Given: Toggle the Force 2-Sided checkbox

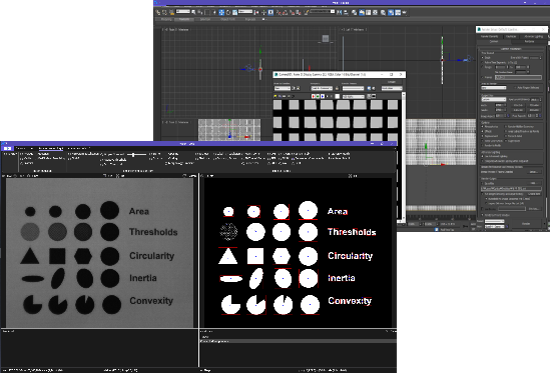Looking at the screenshot, I should coord(505,136).
